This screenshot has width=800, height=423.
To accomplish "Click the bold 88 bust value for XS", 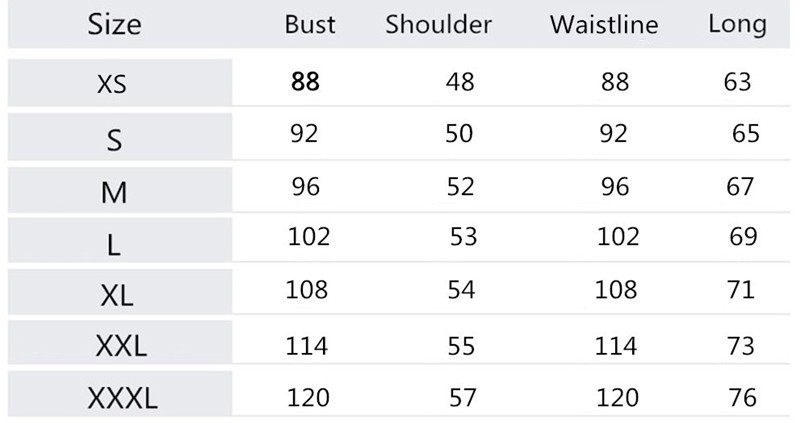I will click(x=305, y=82).
